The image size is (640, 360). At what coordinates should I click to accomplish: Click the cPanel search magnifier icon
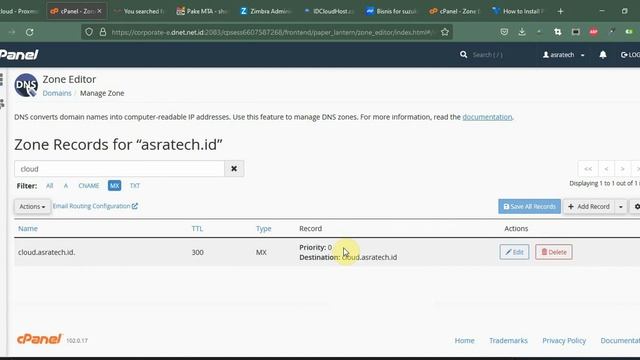pyautogui.click(x=463, y=54)
